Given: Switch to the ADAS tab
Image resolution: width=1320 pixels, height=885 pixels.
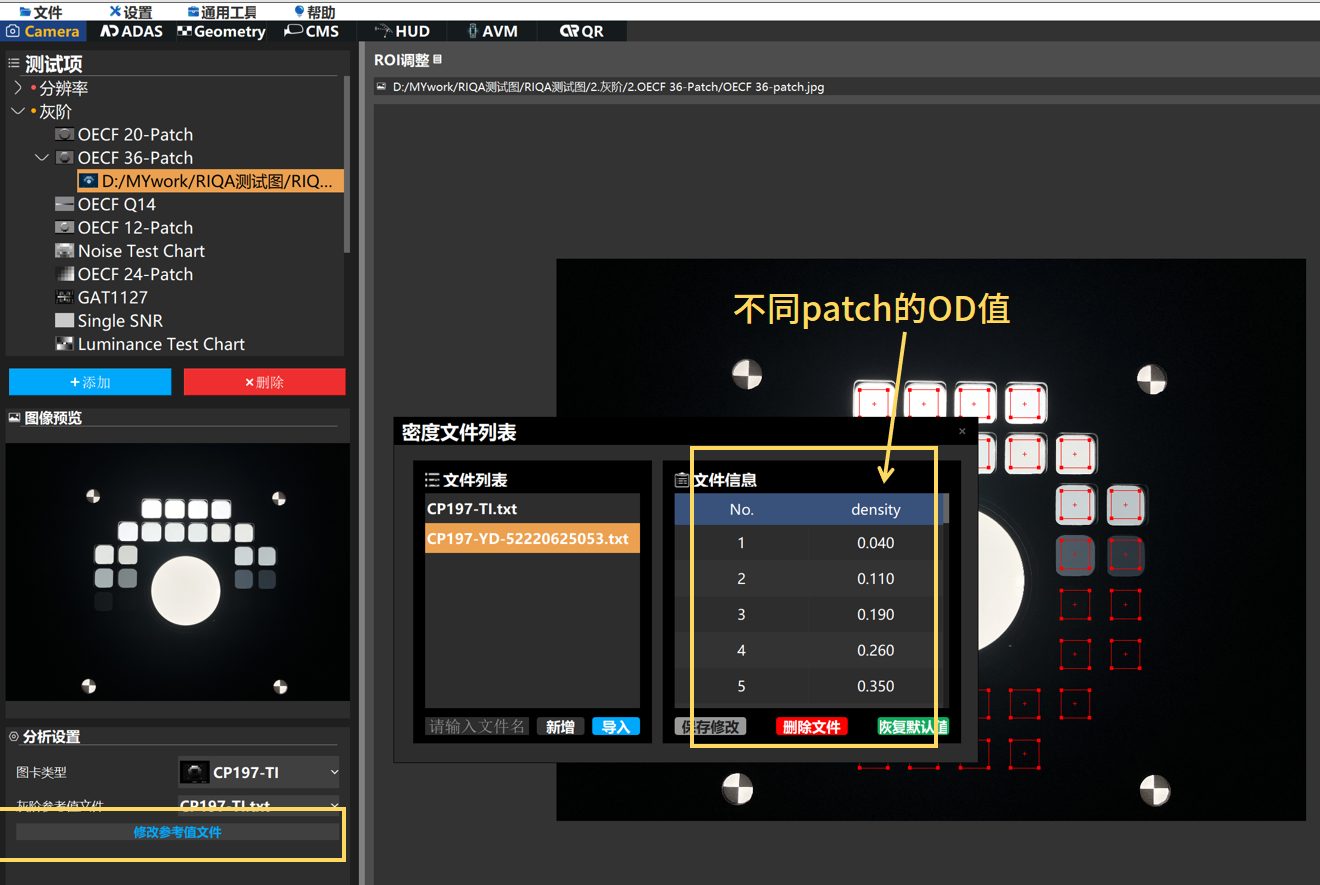Looking at the screenshot, I should tap(135, 31).
